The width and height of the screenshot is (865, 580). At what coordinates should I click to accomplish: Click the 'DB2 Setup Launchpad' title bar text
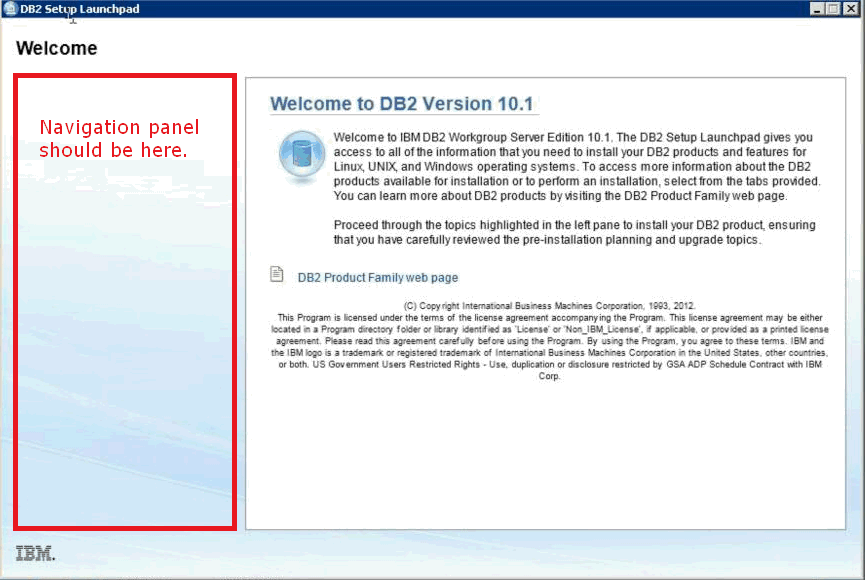[x=80, y=9]
